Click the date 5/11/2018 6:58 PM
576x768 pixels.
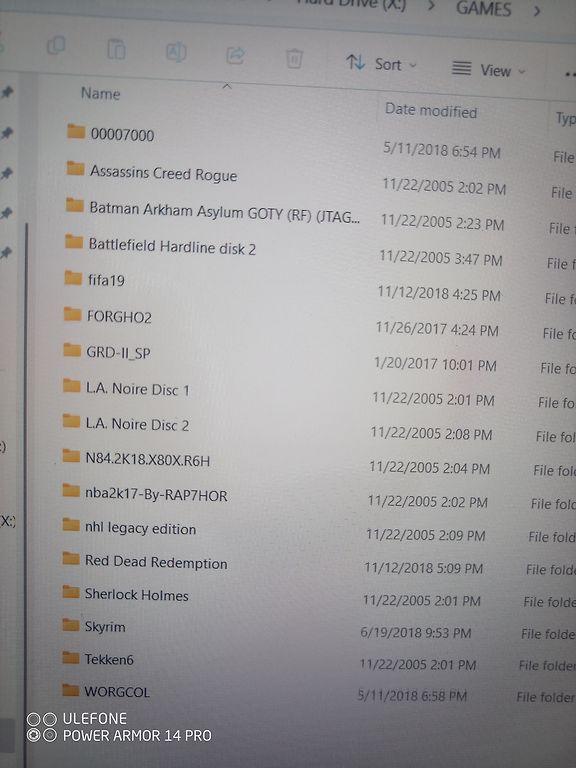tap(412, 695)
